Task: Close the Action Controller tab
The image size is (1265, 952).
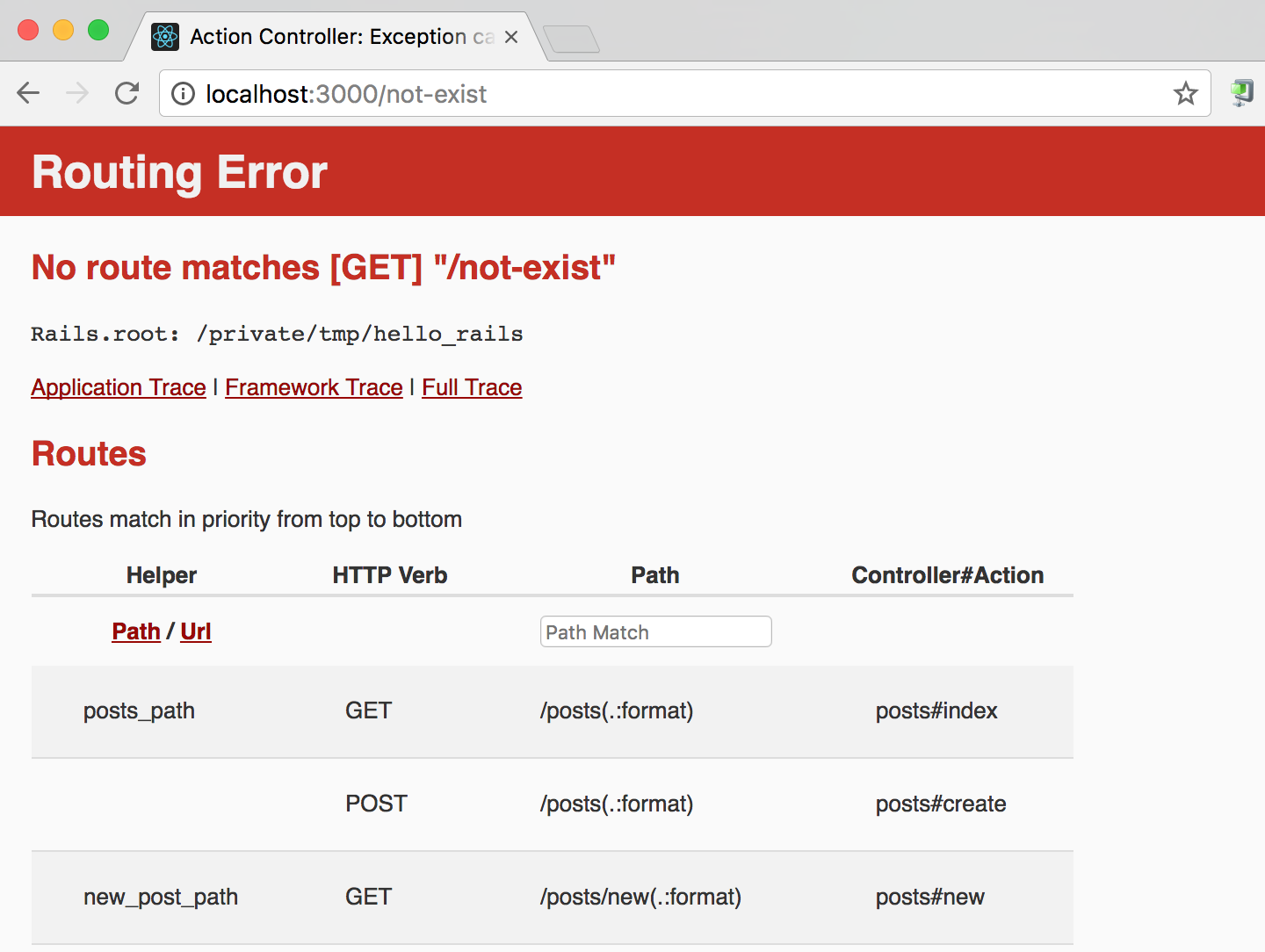Action: pos(511,37)
